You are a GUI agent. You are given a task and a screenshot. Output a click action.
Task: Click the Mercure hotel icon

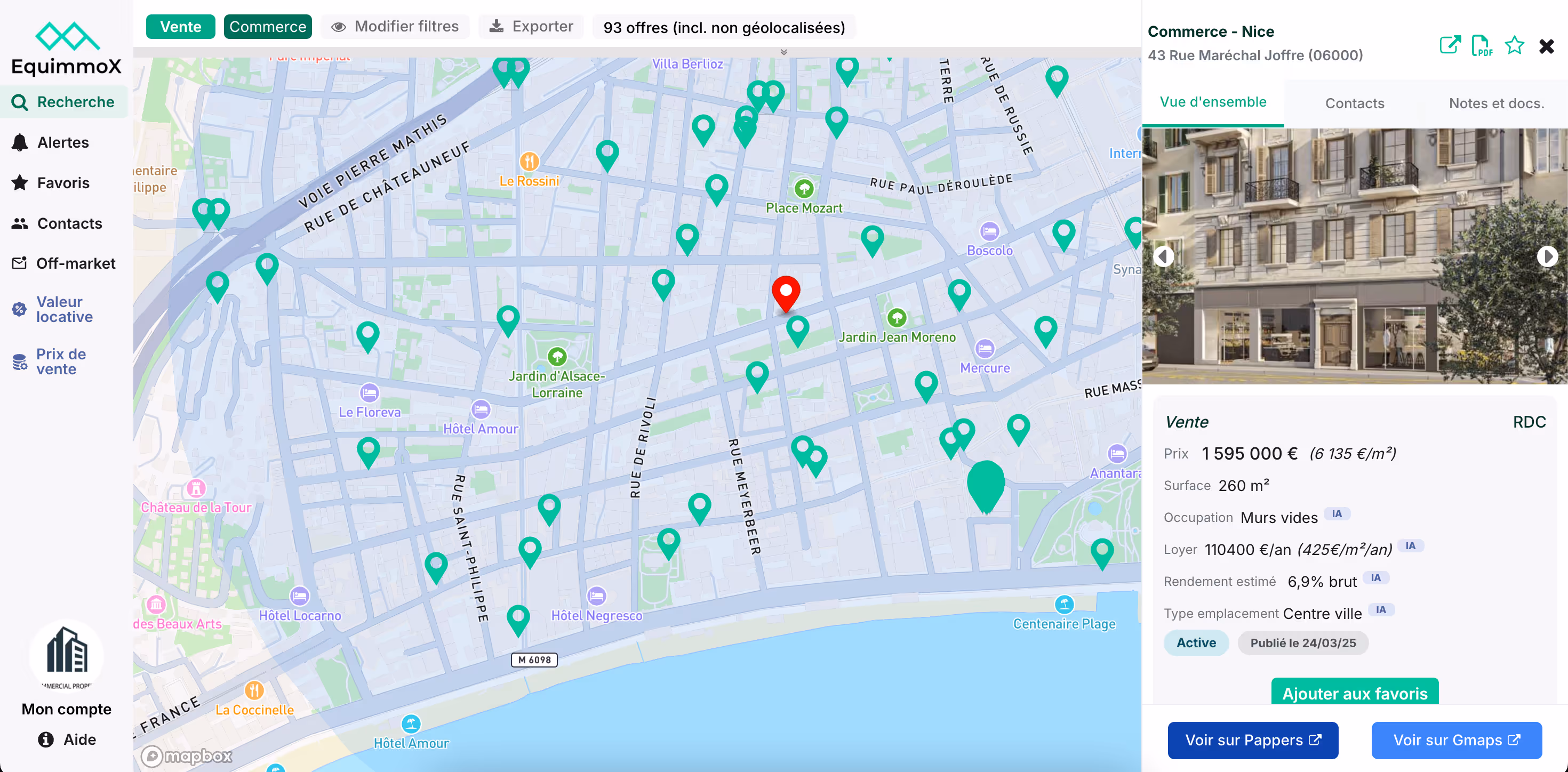[984, 349]
